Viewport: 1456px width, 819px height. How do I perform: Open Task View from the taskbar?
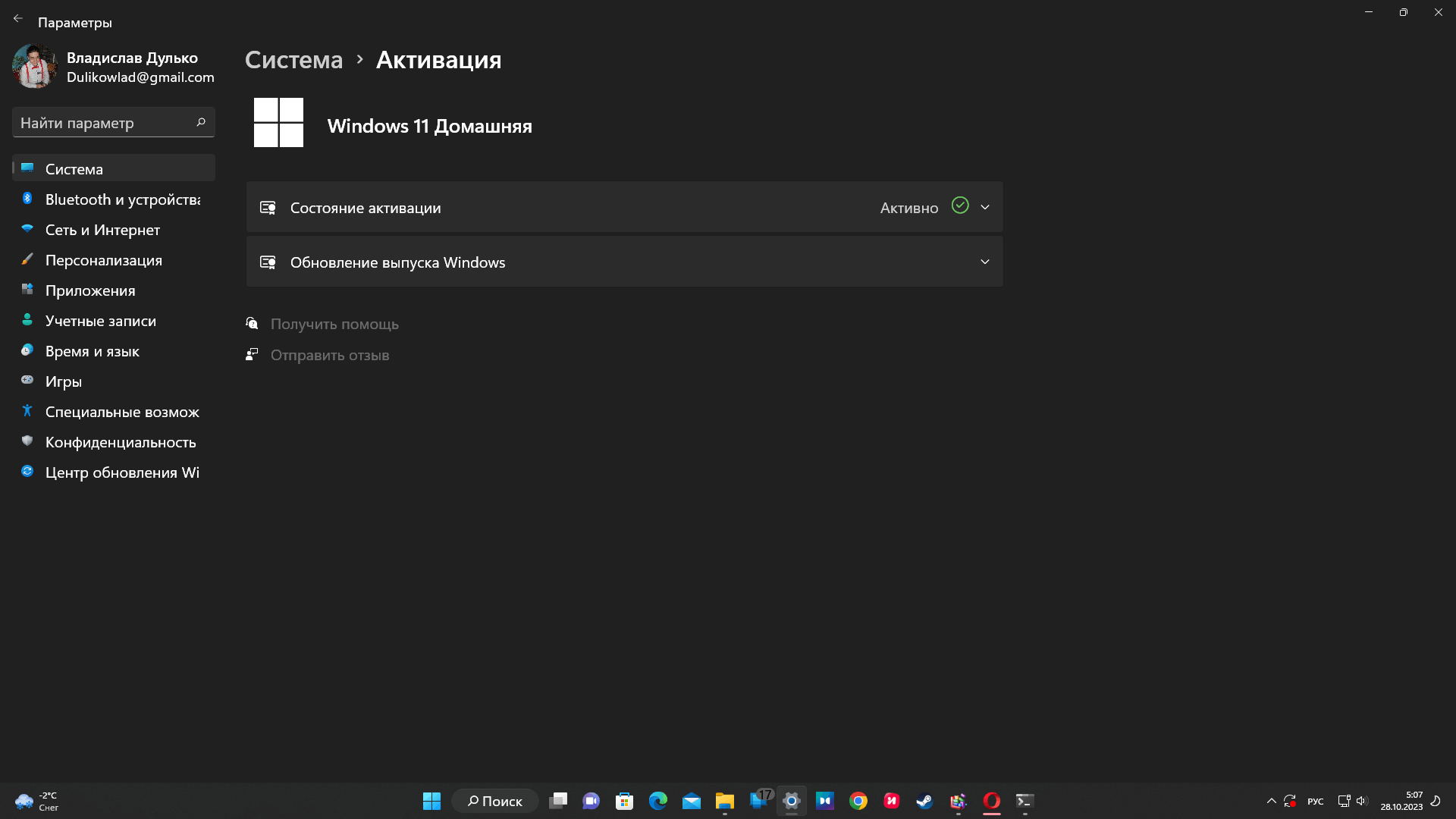pos(558,801)
